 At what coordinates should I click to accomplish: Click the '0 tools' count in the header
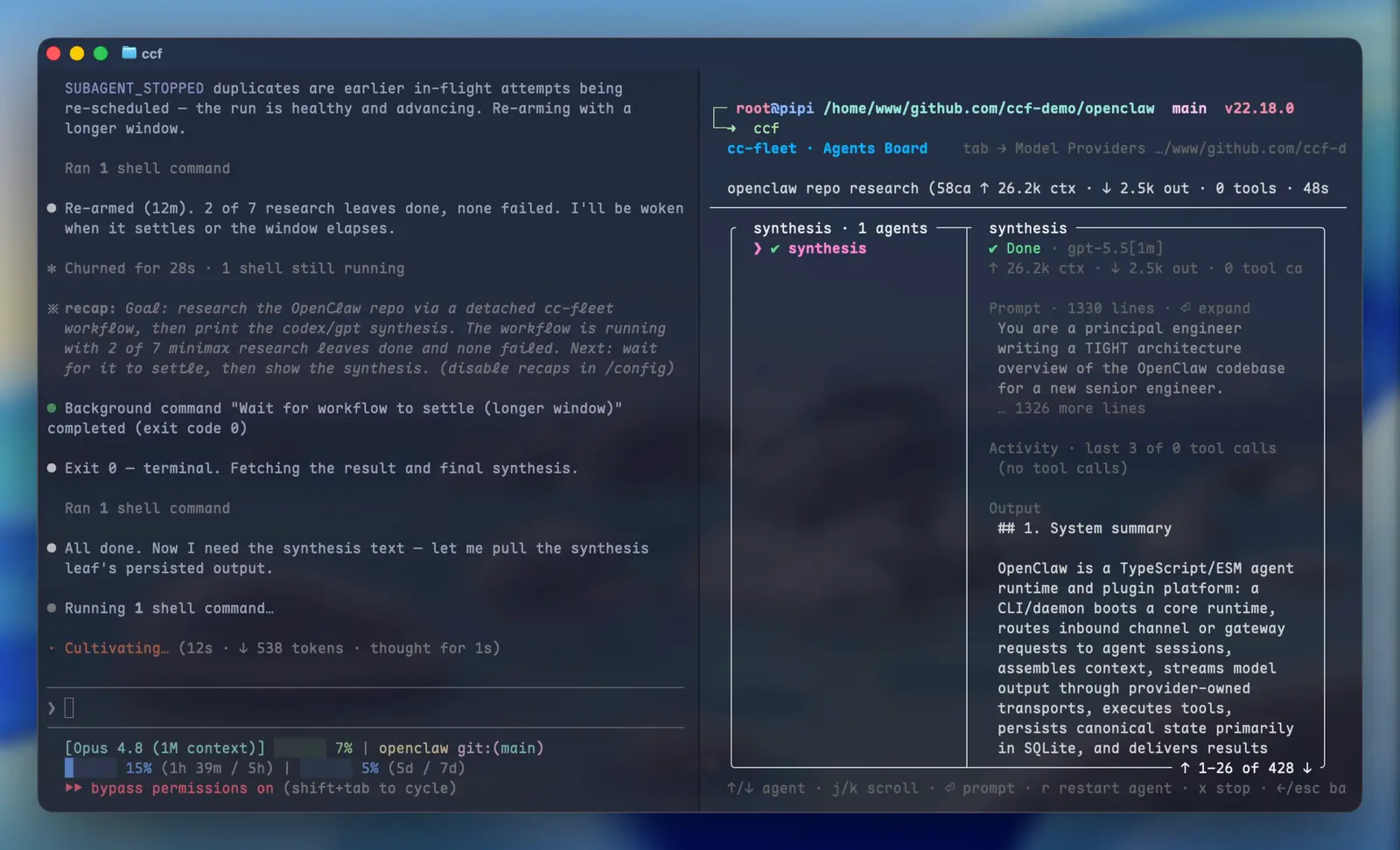click(x=1246, y=189)
